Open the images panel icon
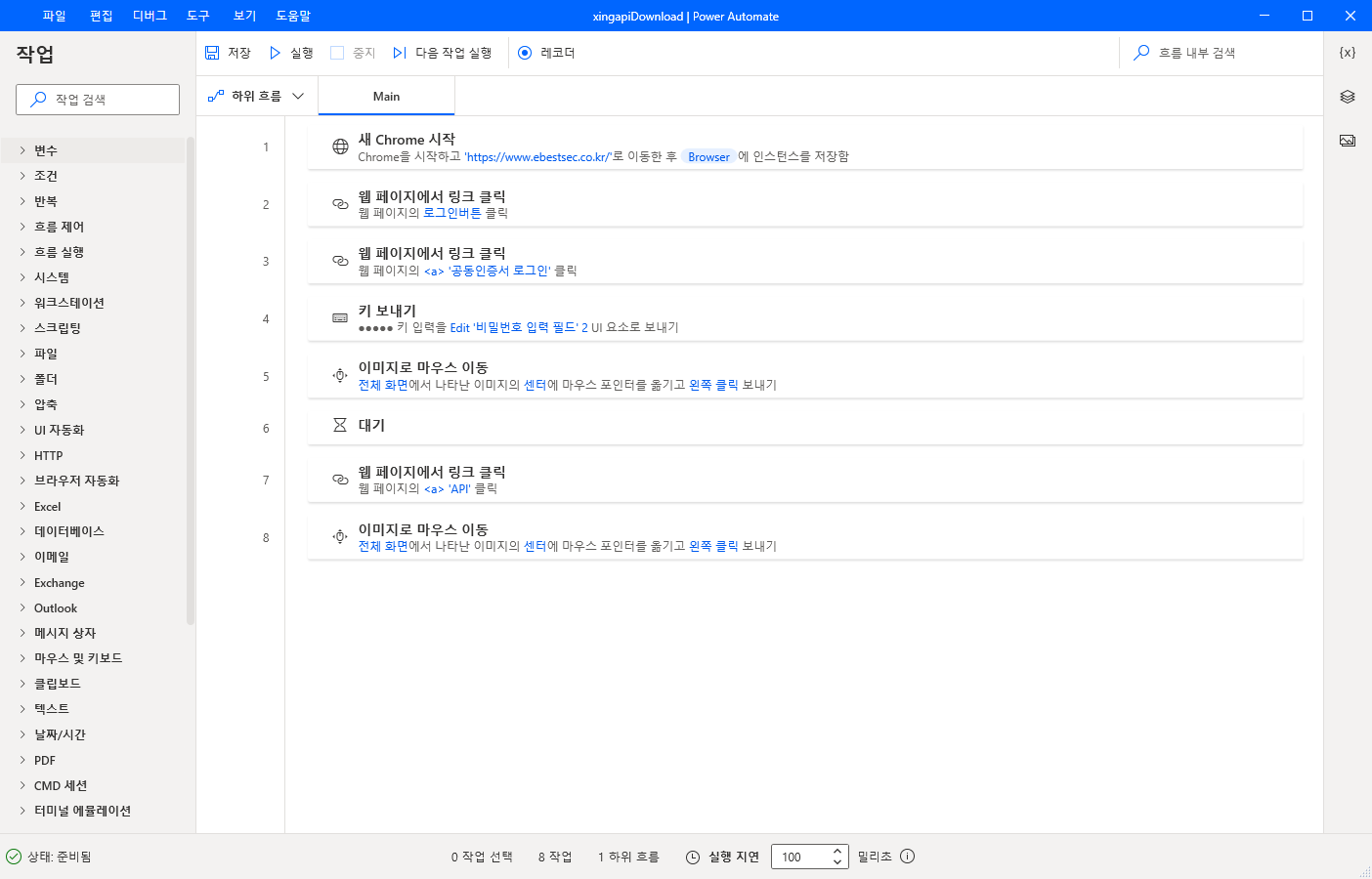The width and height of the screenshot is (1372, 879). (x=1348, y=141)
